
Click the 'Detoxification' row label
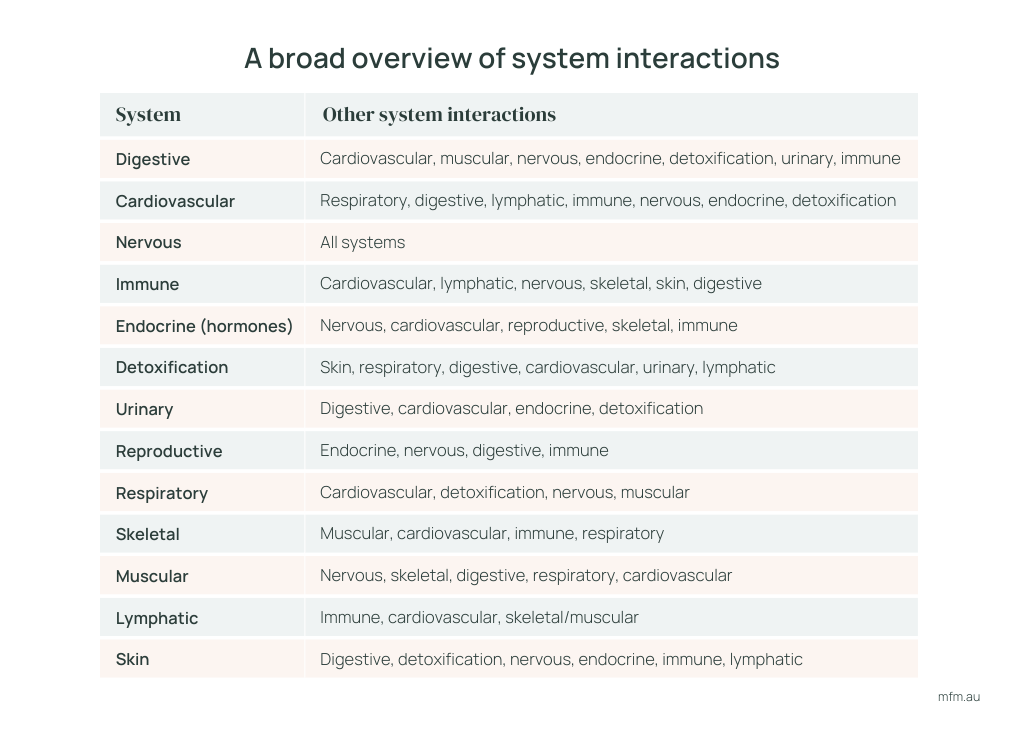coord(172,367)
